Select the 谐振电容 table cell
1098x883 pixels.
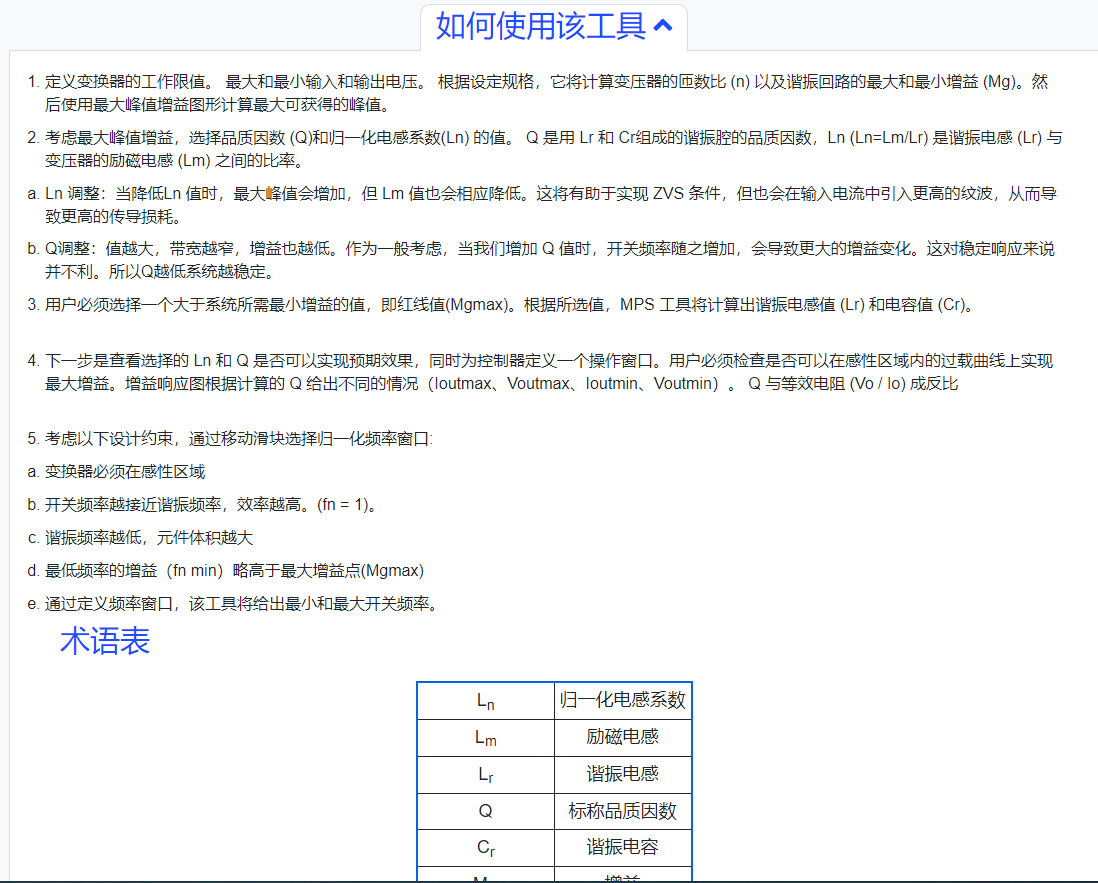tap(623, 848)
